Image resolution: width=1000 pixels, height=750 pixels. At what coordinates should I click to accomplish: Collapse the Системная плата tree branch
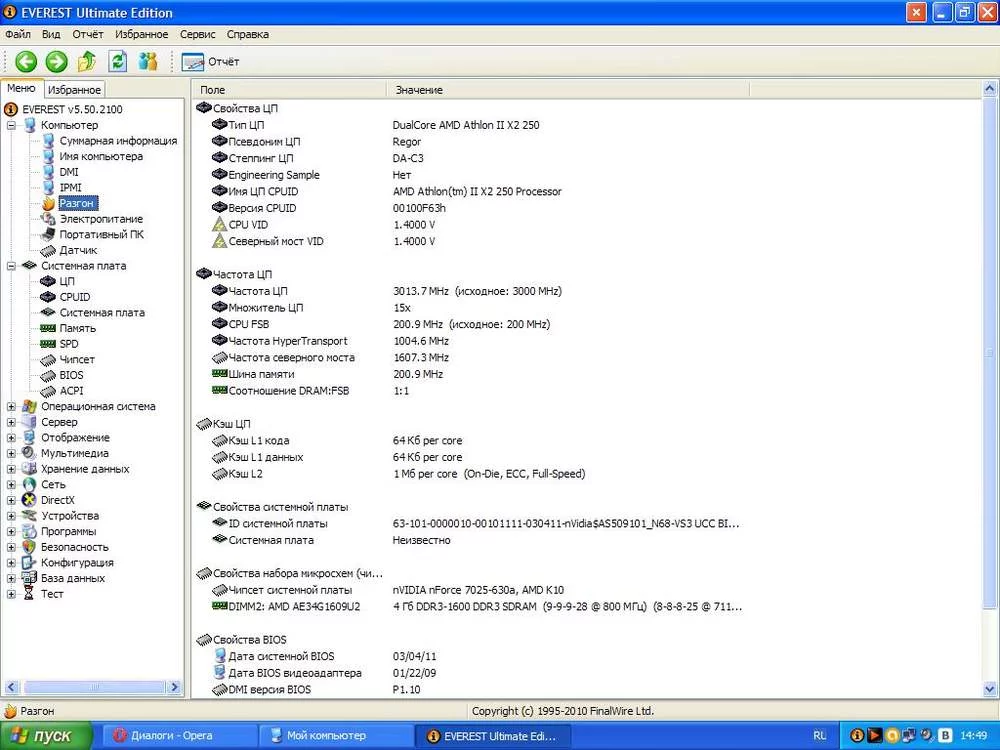(11, 267)
